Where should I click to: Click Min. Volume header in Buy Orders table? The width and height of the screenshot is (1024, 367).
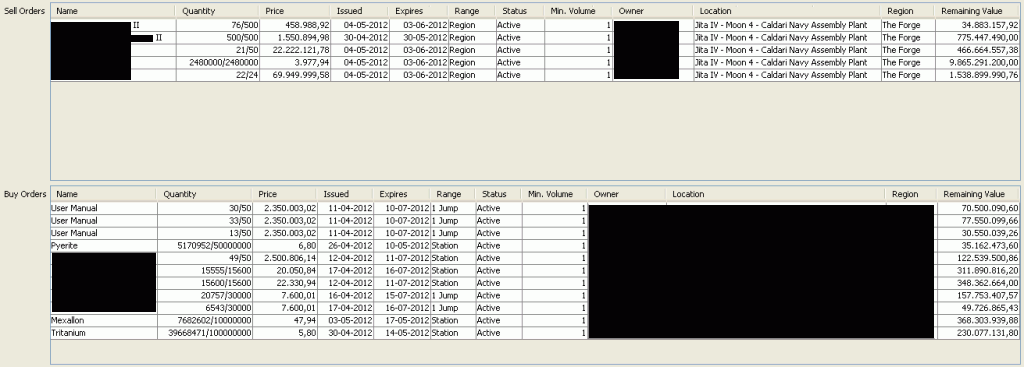point(554,194)
